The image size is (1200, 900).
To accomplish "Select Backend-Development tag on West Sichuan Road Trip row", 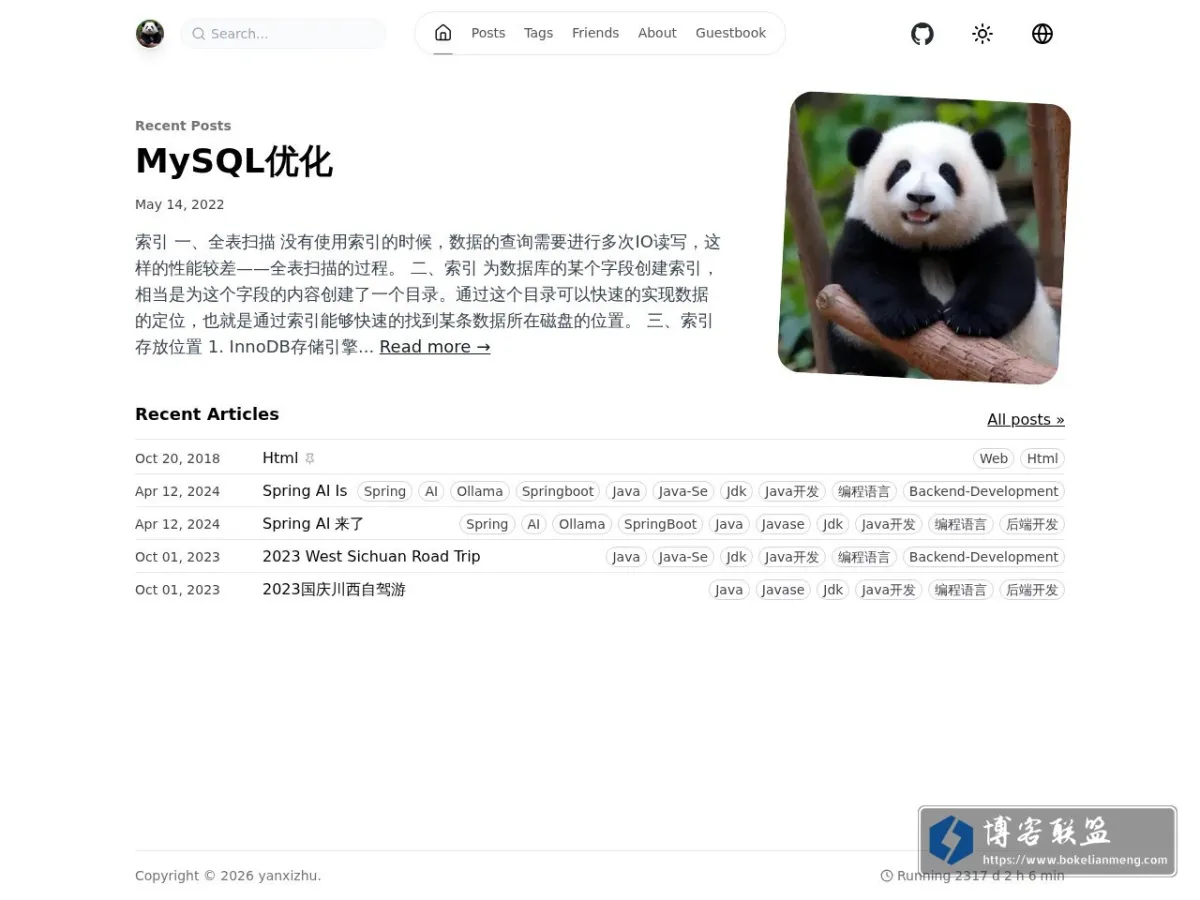I will click(x=983, y=557).
